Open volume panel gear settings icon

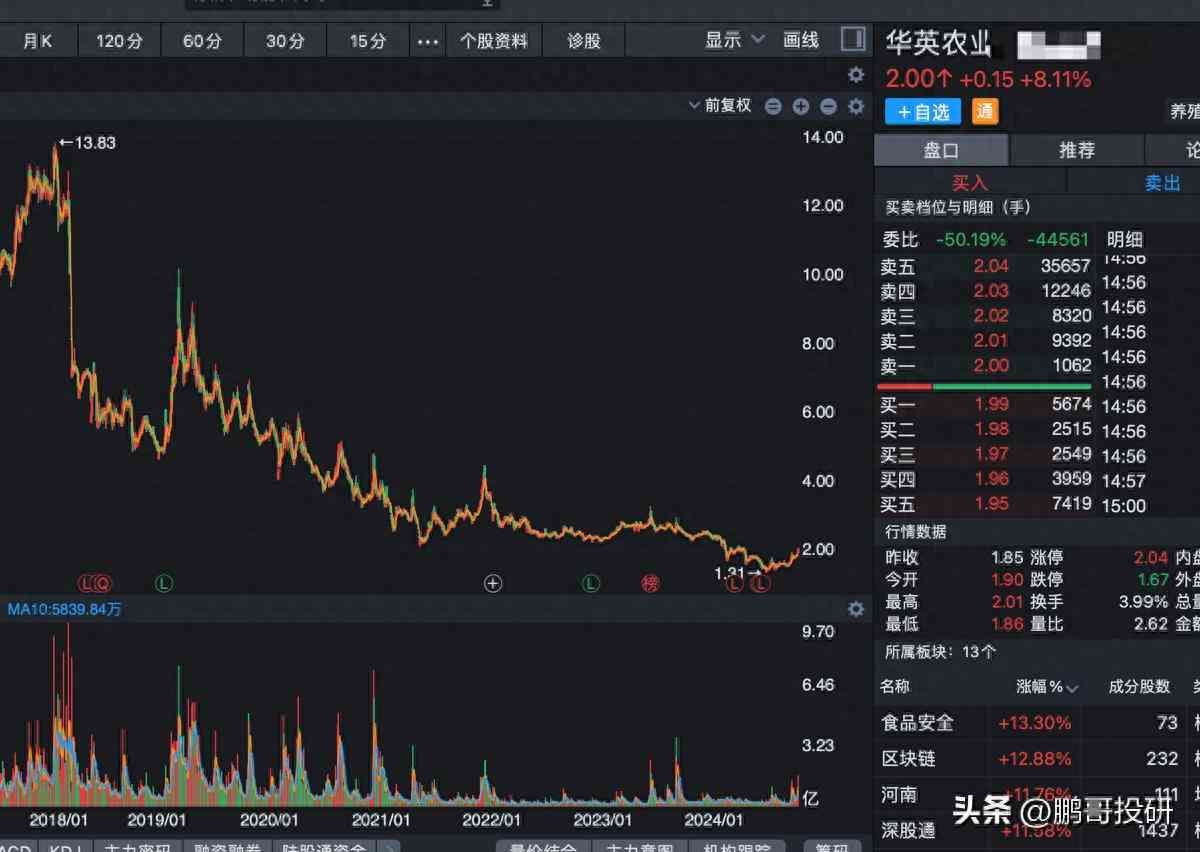[x=856, y=609]
